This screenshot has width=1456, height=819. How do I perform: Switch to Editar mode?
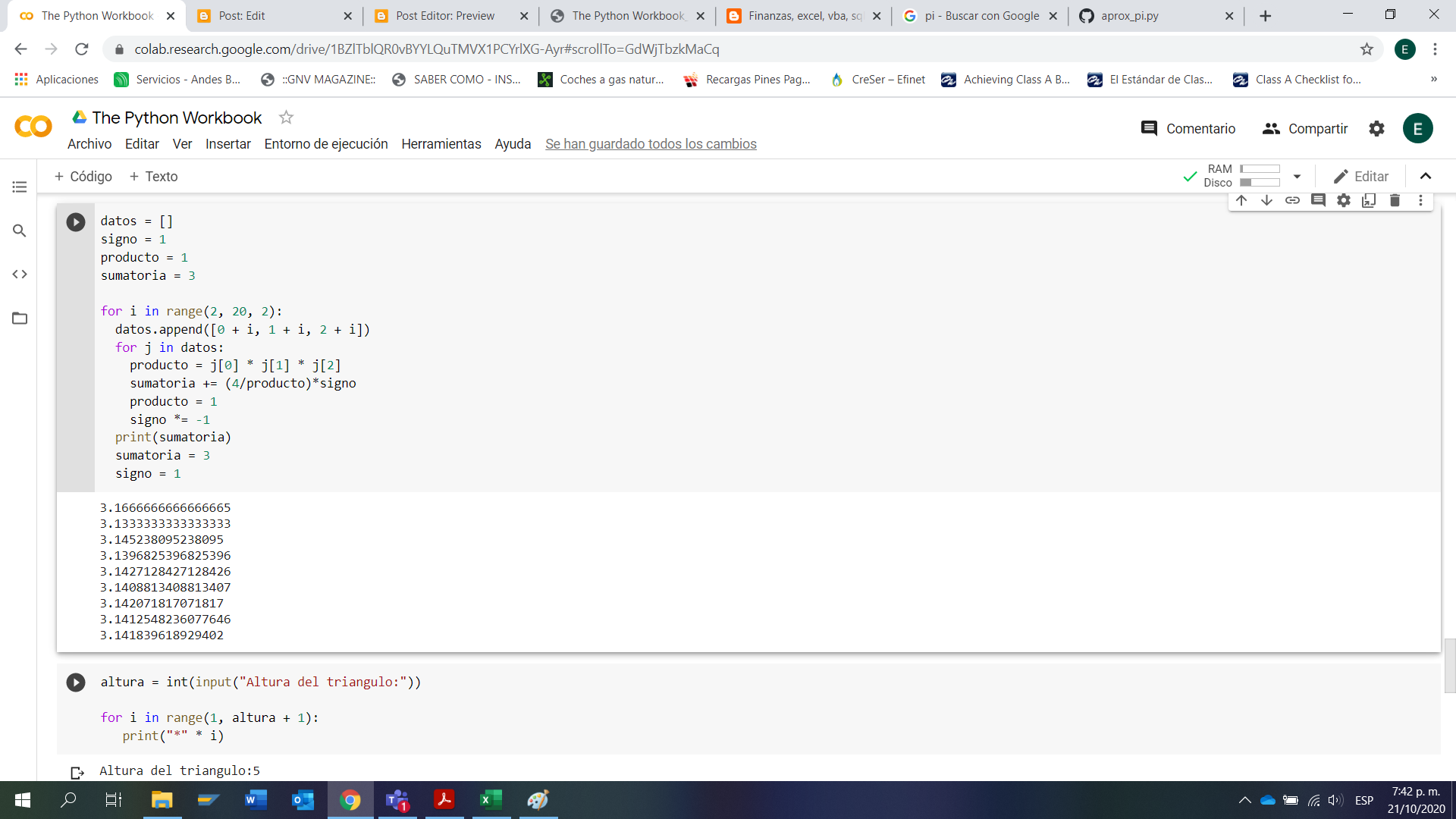(1361, 176)
